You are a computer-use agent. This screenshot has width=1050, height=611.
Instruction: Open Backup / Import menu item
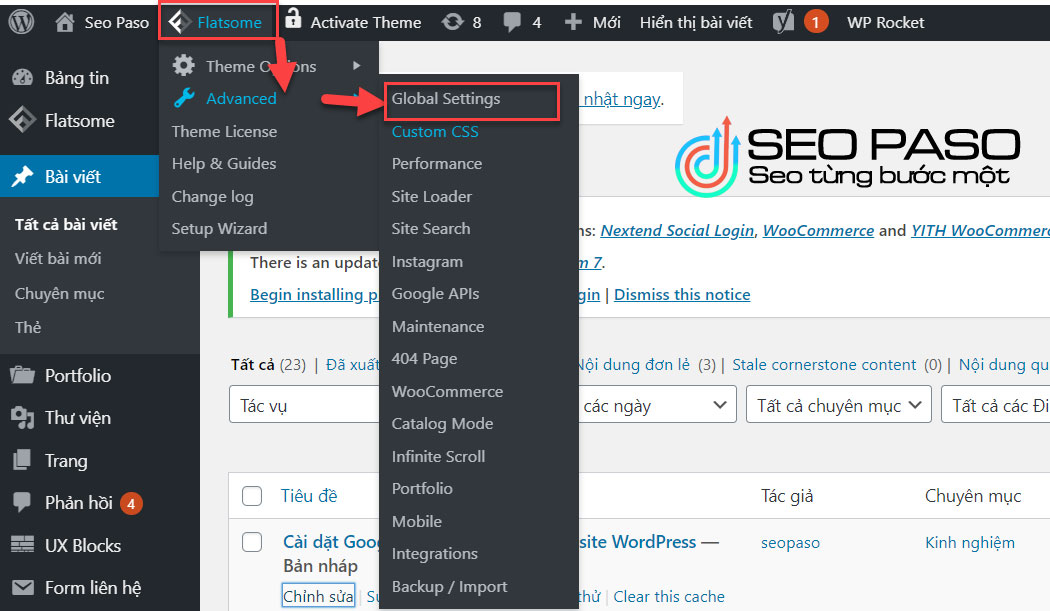click(449, 587)
